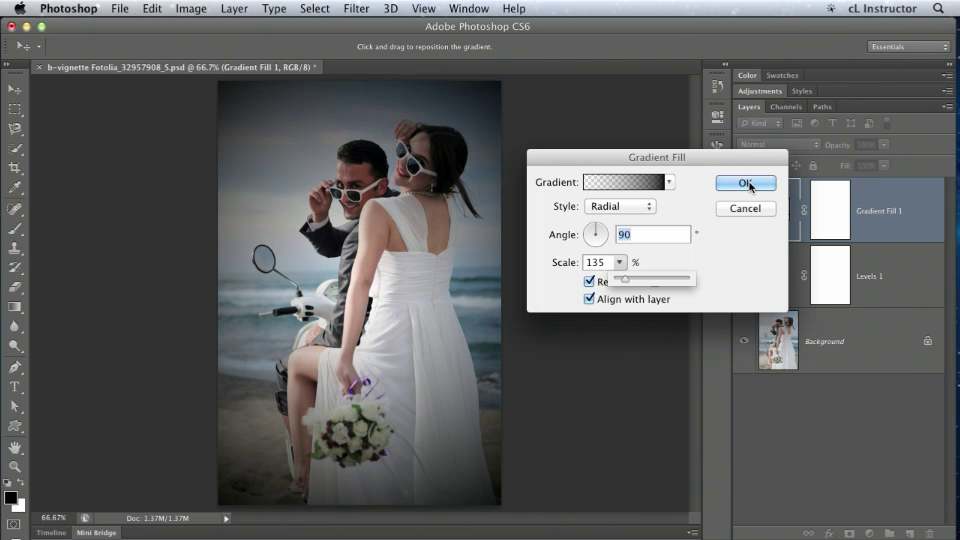The height and width of the screenshot is (540, 960).
Task: Open the Properties panel icon
Action: pyautogui.click(x=718, y=116)
